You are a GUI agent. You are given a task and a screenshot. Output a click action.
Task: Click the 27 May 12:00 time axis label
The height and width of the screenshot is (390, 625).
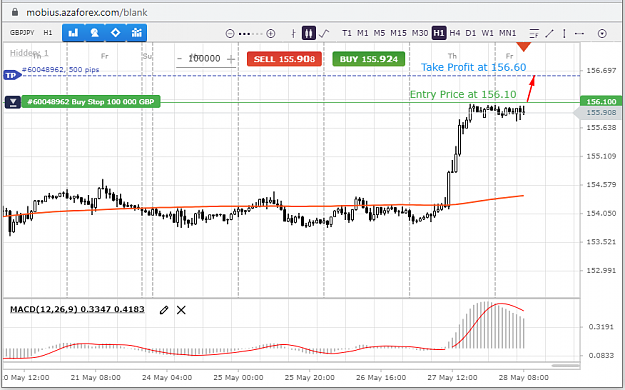[x=452, y=377]
